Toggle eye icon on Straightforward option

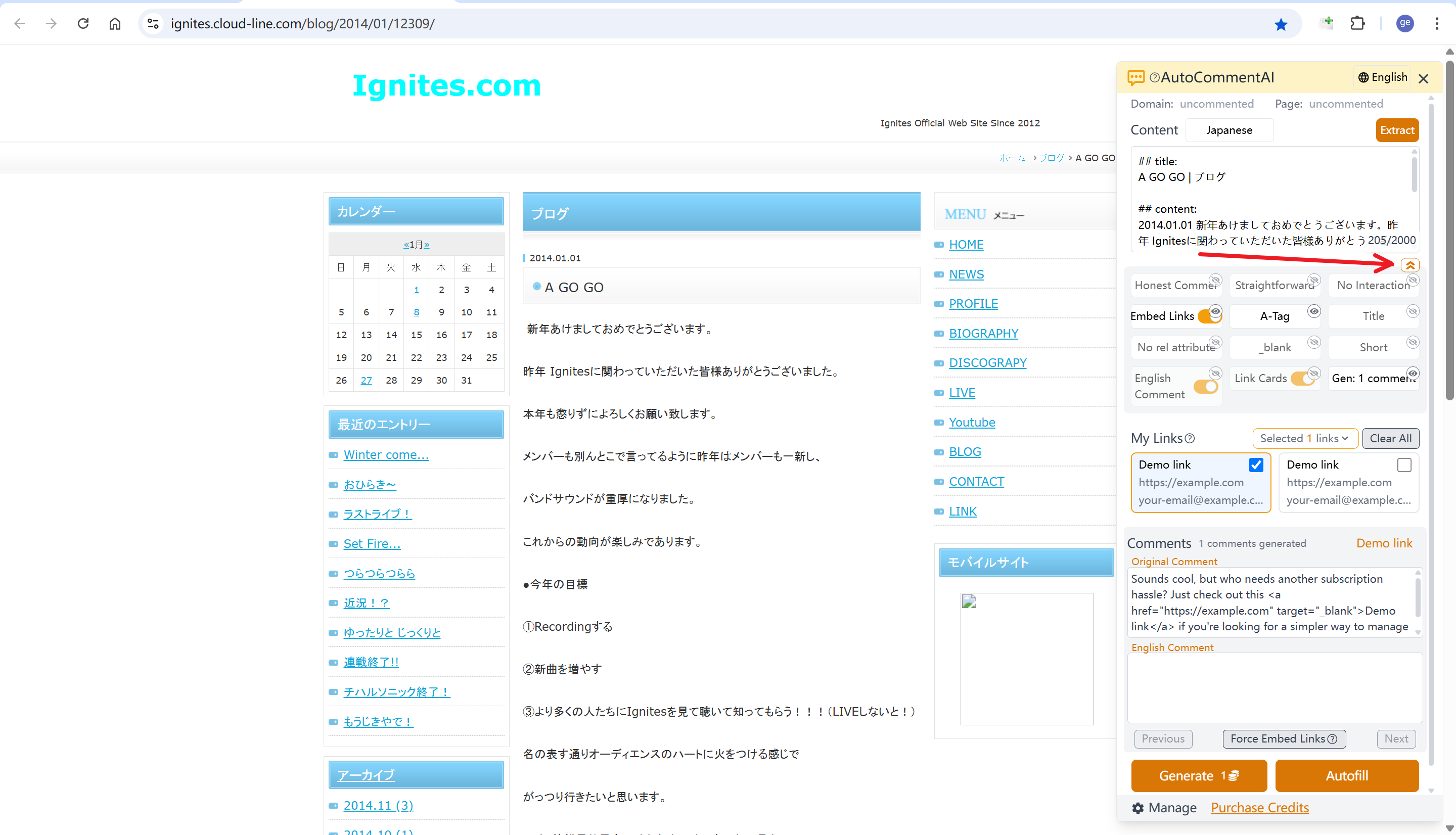pos(1314,280)
